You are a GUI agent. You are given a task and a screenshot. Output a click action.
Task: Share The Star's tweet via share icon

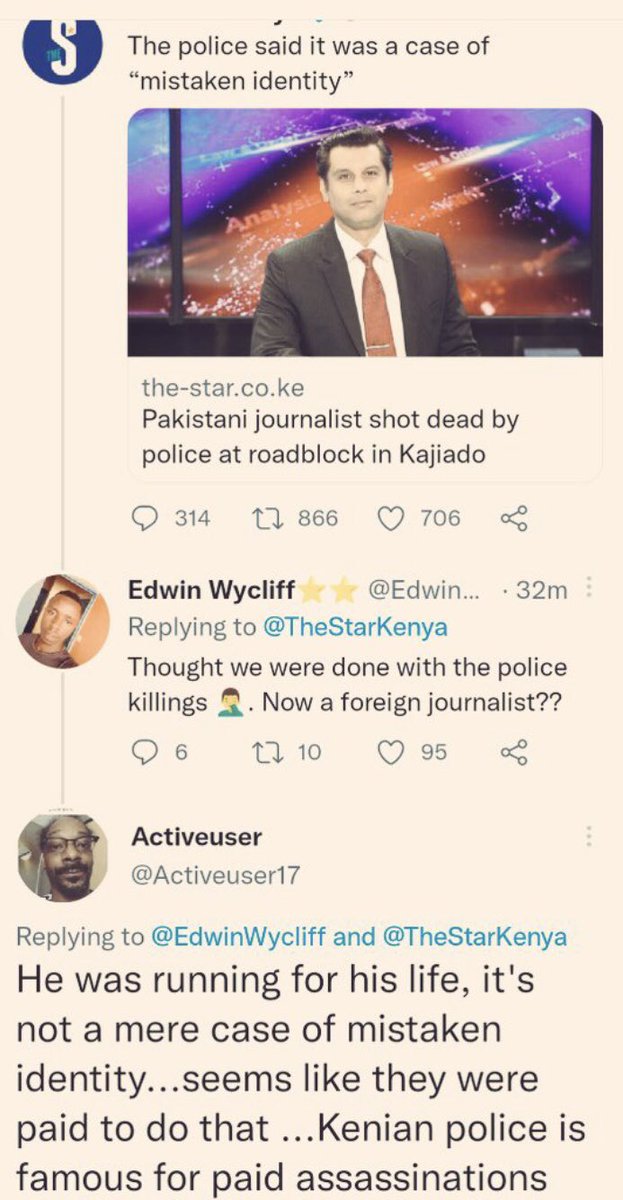[x=511, y=518]
